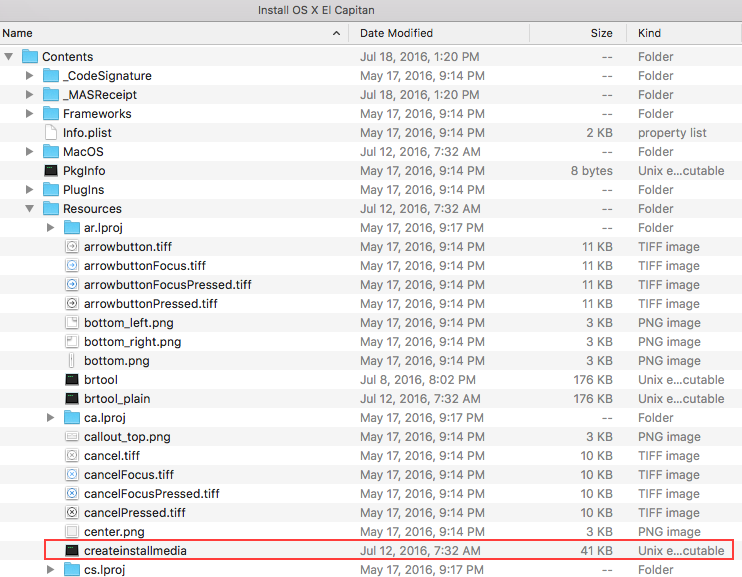The height and width of the screenshot is (577, 742).
Task: Collapse the Resources folder triangle
Action: 29,208
